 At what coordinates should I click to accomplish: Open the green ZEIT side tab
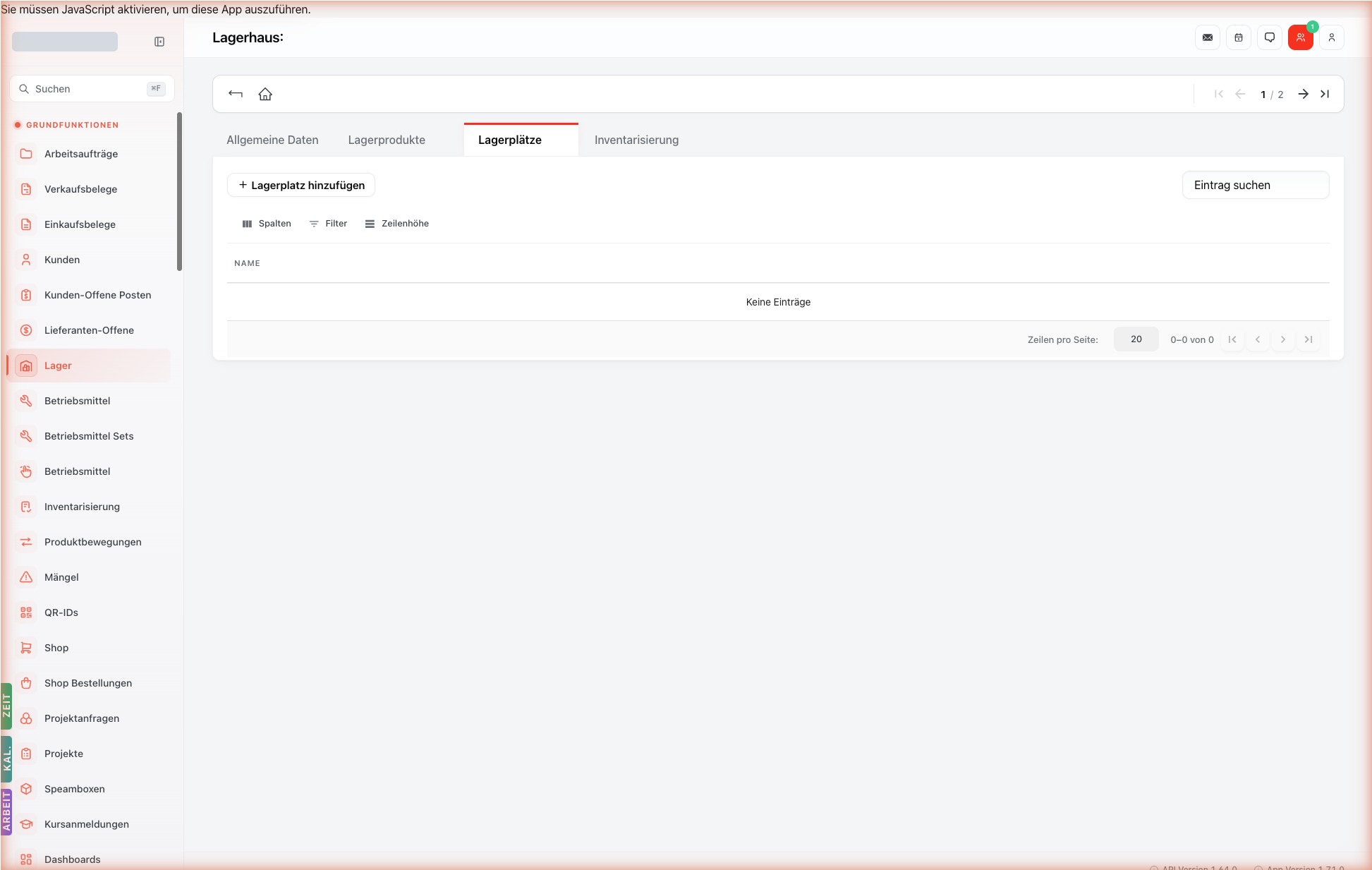click(6, 706)
